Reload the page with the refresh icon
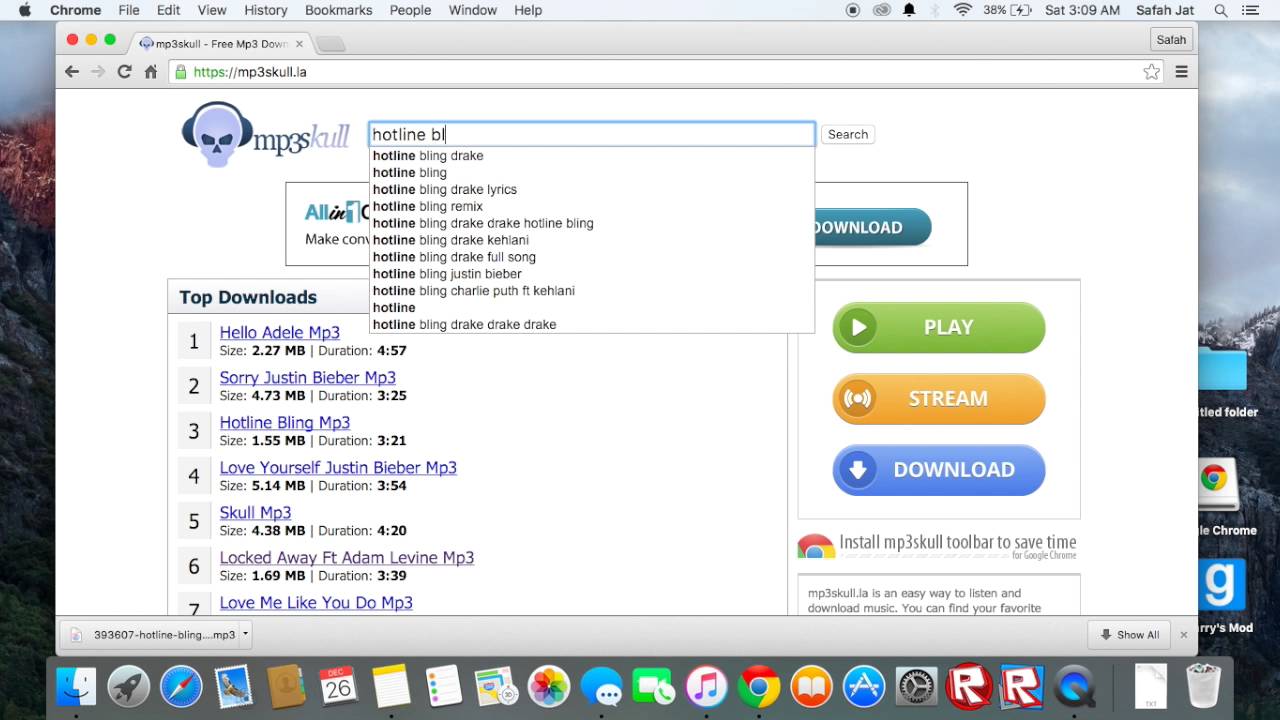1280x720 pixels. [124, 72]
